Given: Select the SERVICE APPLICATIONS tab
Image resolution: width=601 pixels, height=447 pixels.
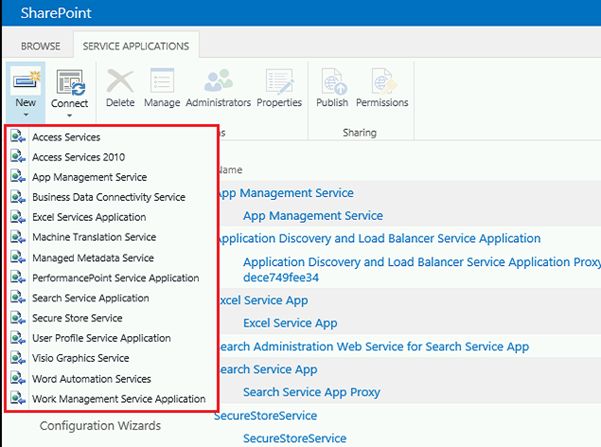Looking at the screenshot, I should pos(136,46).
